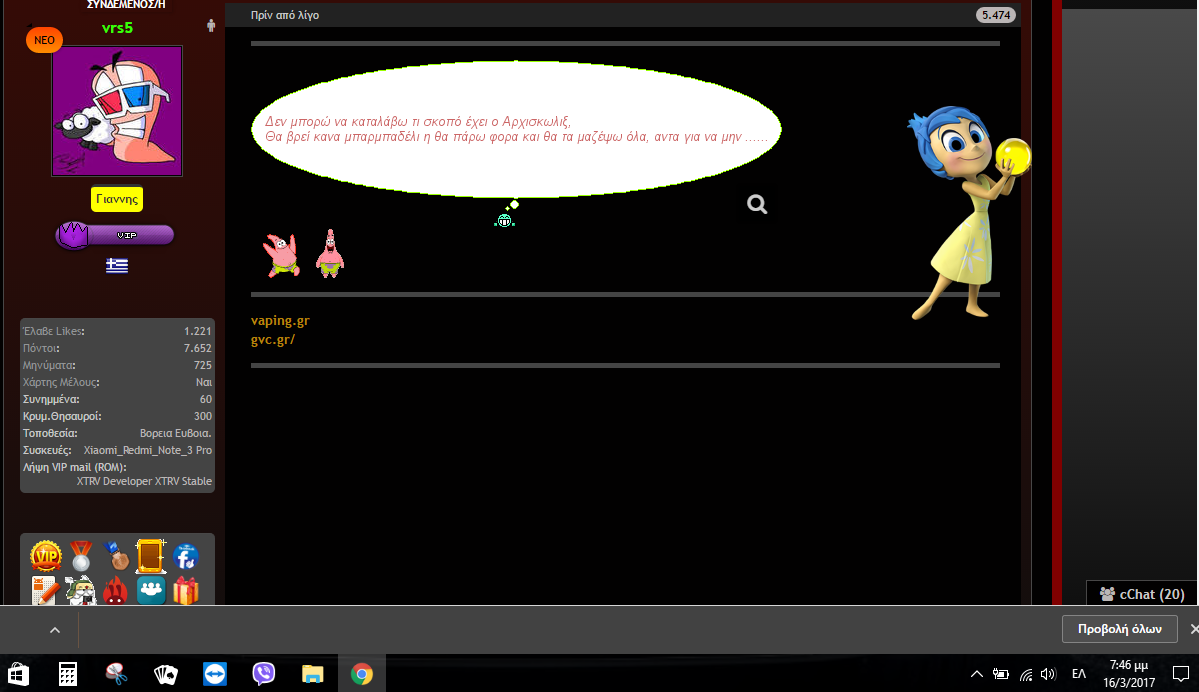This screenshot has height=692, width=1199.
Task: Open the vaping.gr link
Action: pos(280,321)
